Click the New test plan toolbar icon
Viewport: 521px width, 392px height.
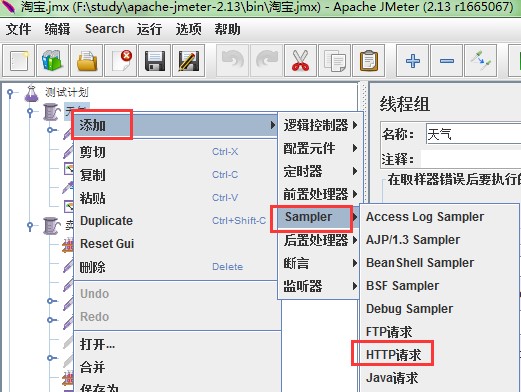pos(19,61)
